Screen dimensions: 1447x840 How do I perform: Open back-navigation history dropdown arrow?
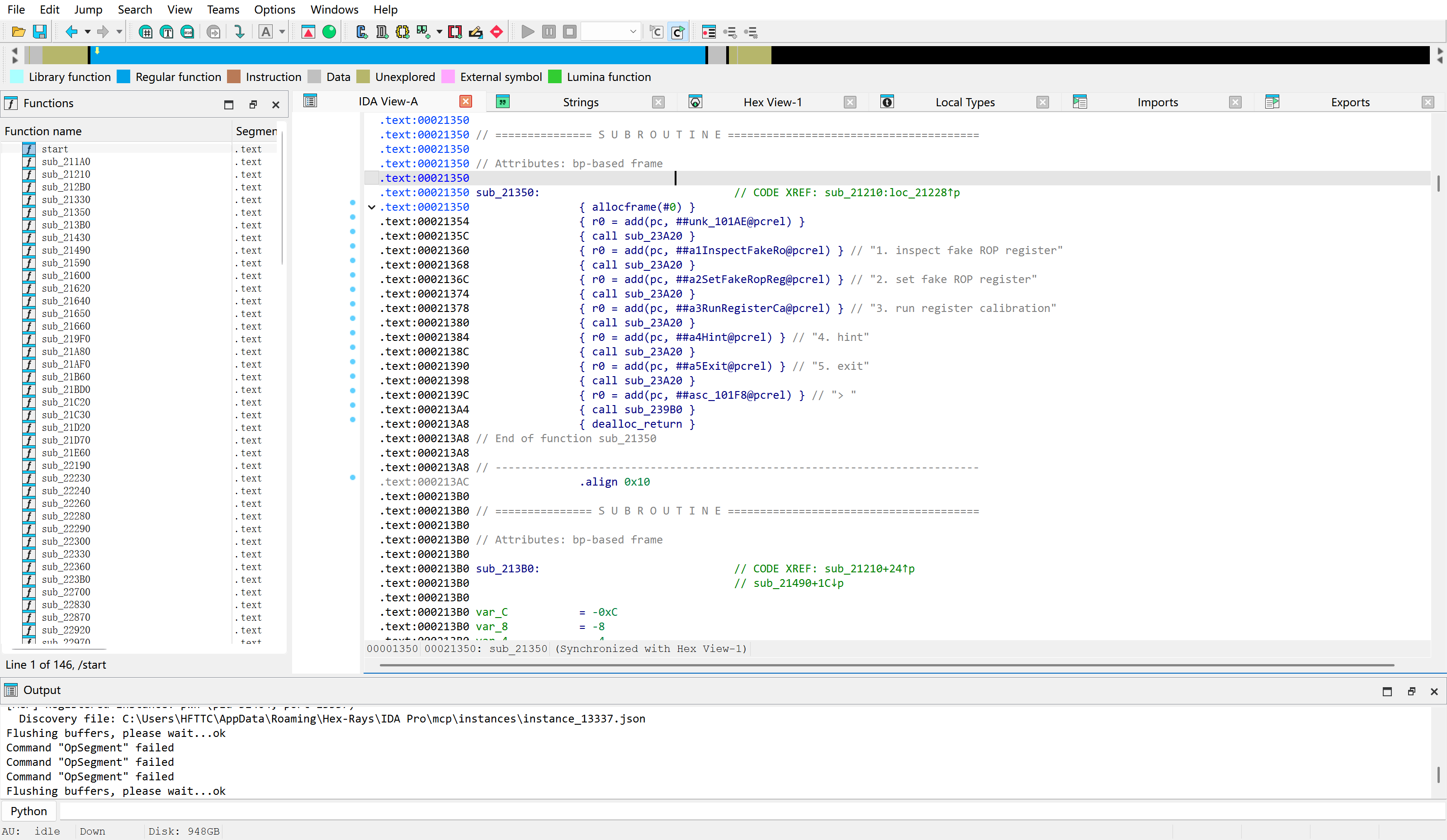[x=88, y=32]
